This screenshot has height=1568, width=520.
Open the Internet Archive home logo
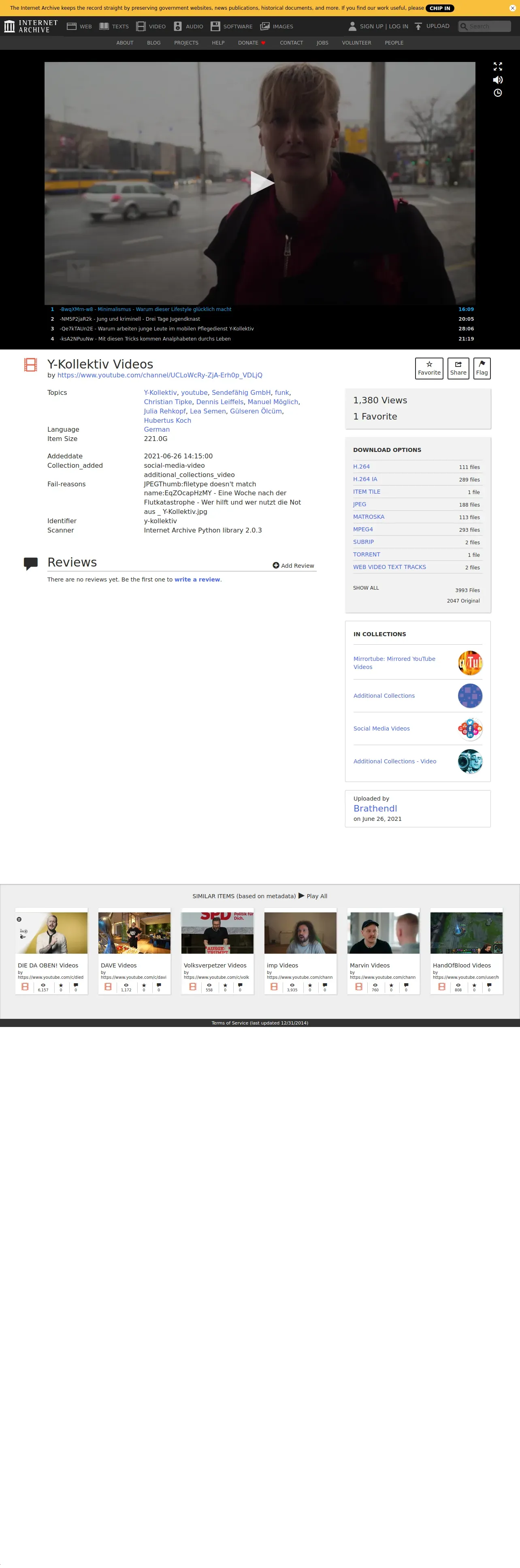tap(31, 26)
